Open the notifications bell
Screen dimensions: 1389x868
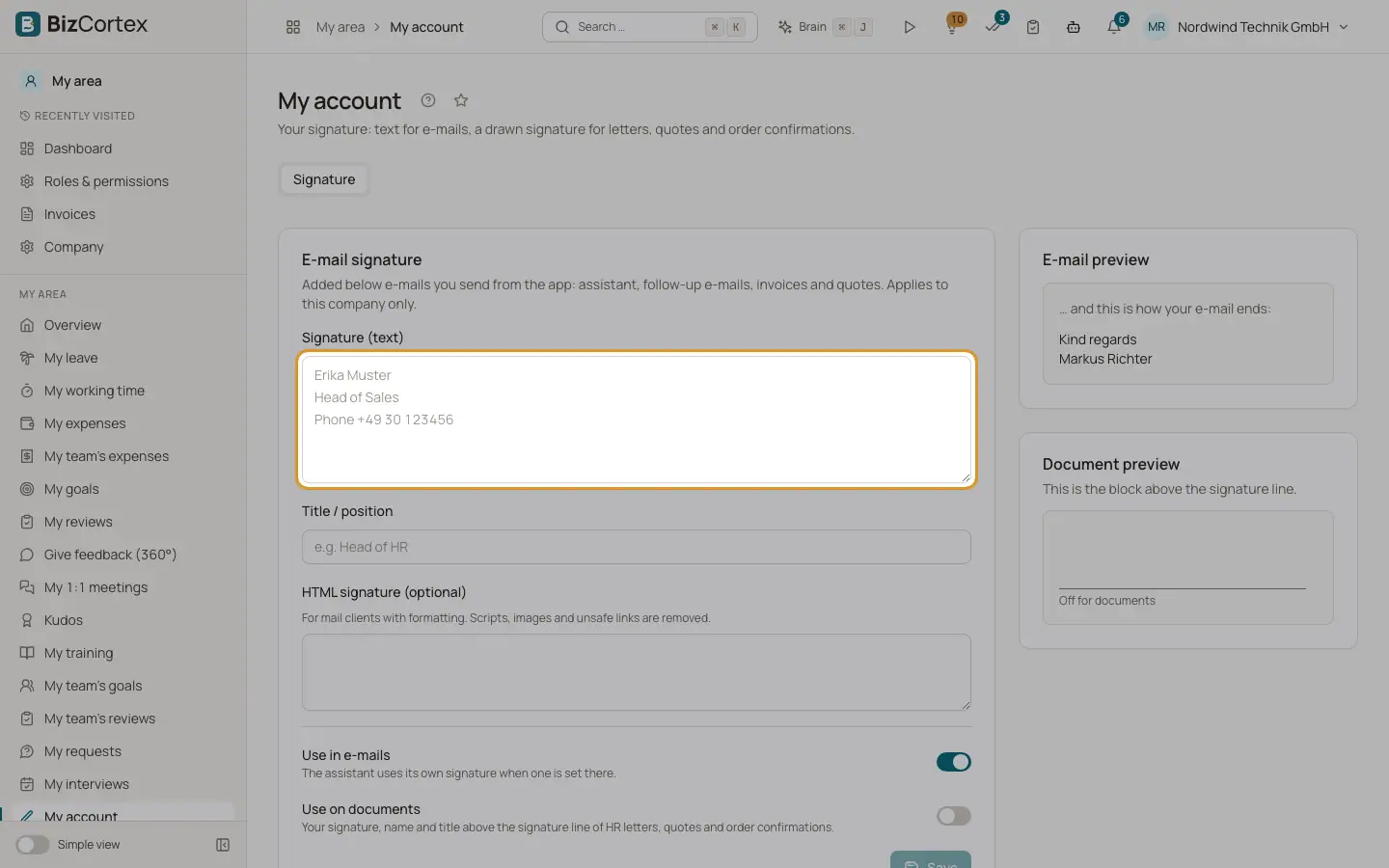pyautogui.click(x=1114, y=27)
